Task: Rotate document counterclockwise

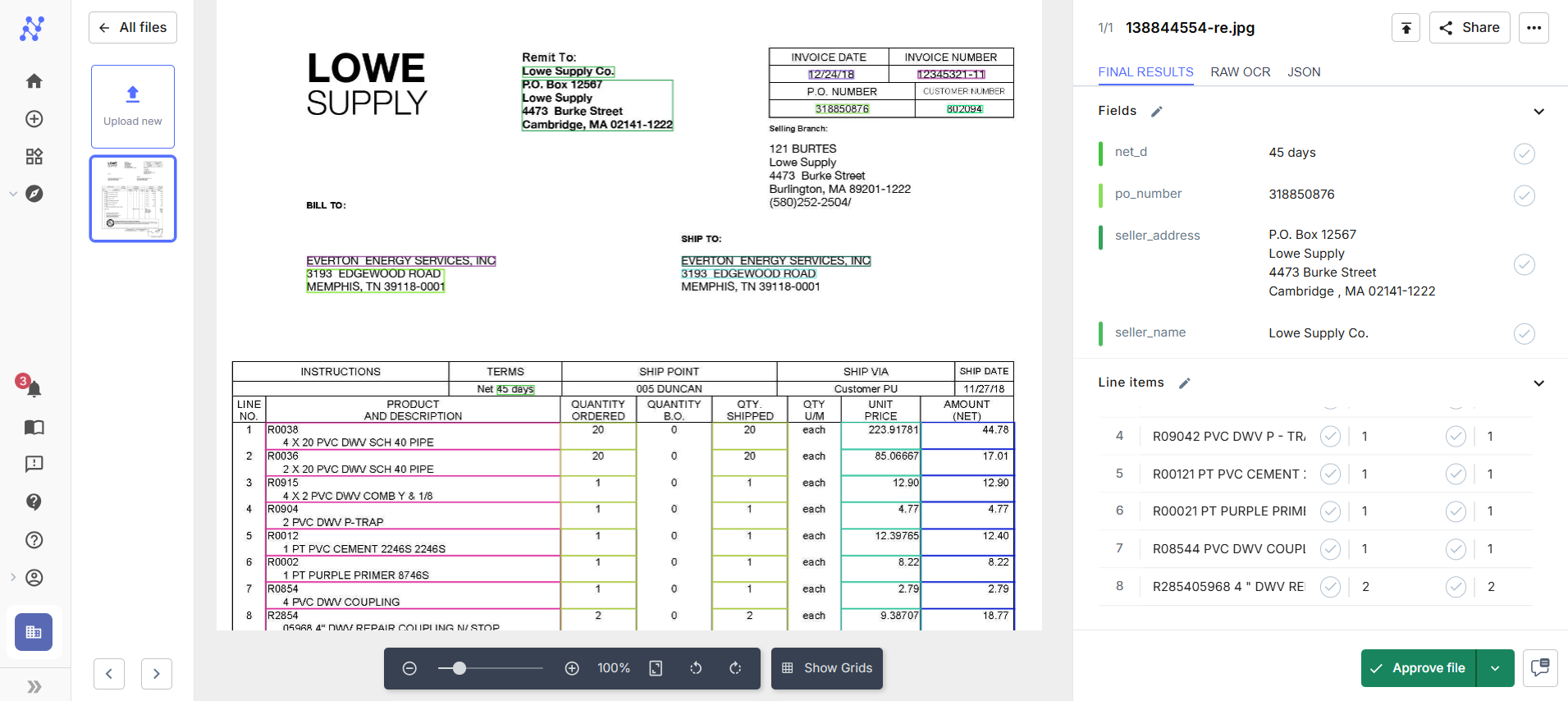Action: 696,668
